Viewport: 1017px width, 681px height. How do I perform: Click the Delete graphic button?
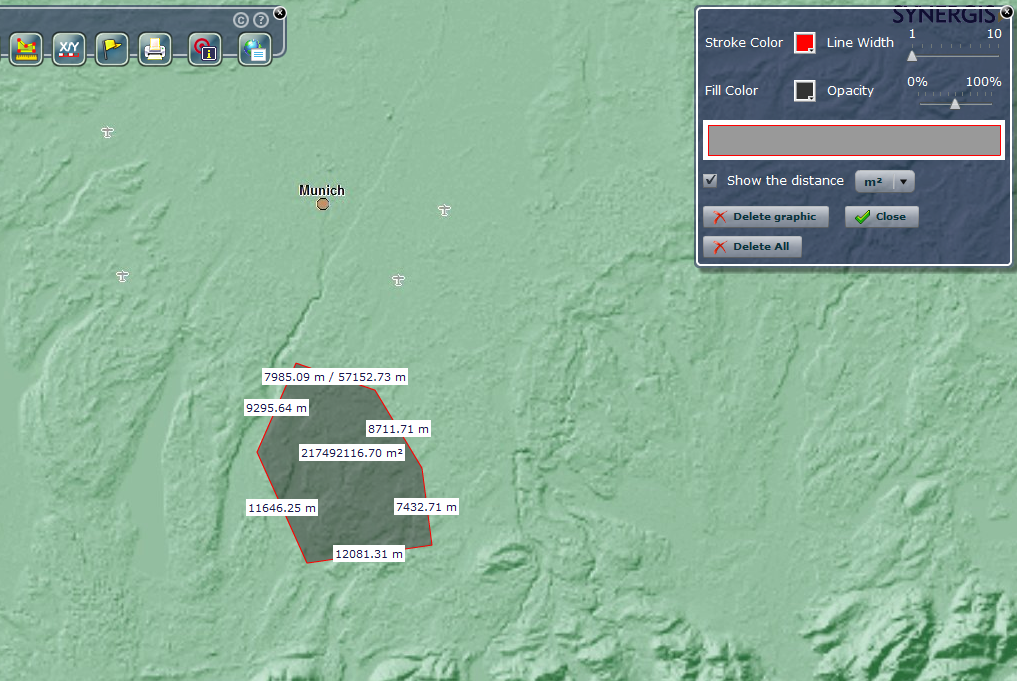click(x=765, y=217)
